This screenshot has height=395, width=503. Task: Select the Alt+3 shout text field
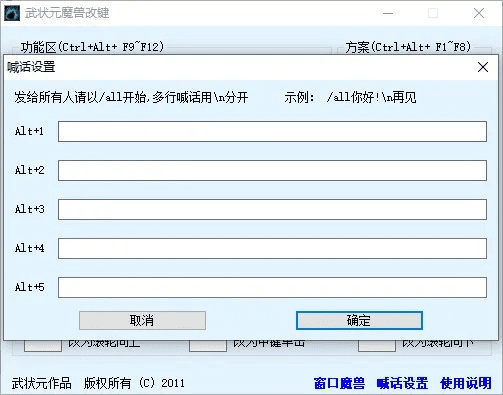pos(272,209)
